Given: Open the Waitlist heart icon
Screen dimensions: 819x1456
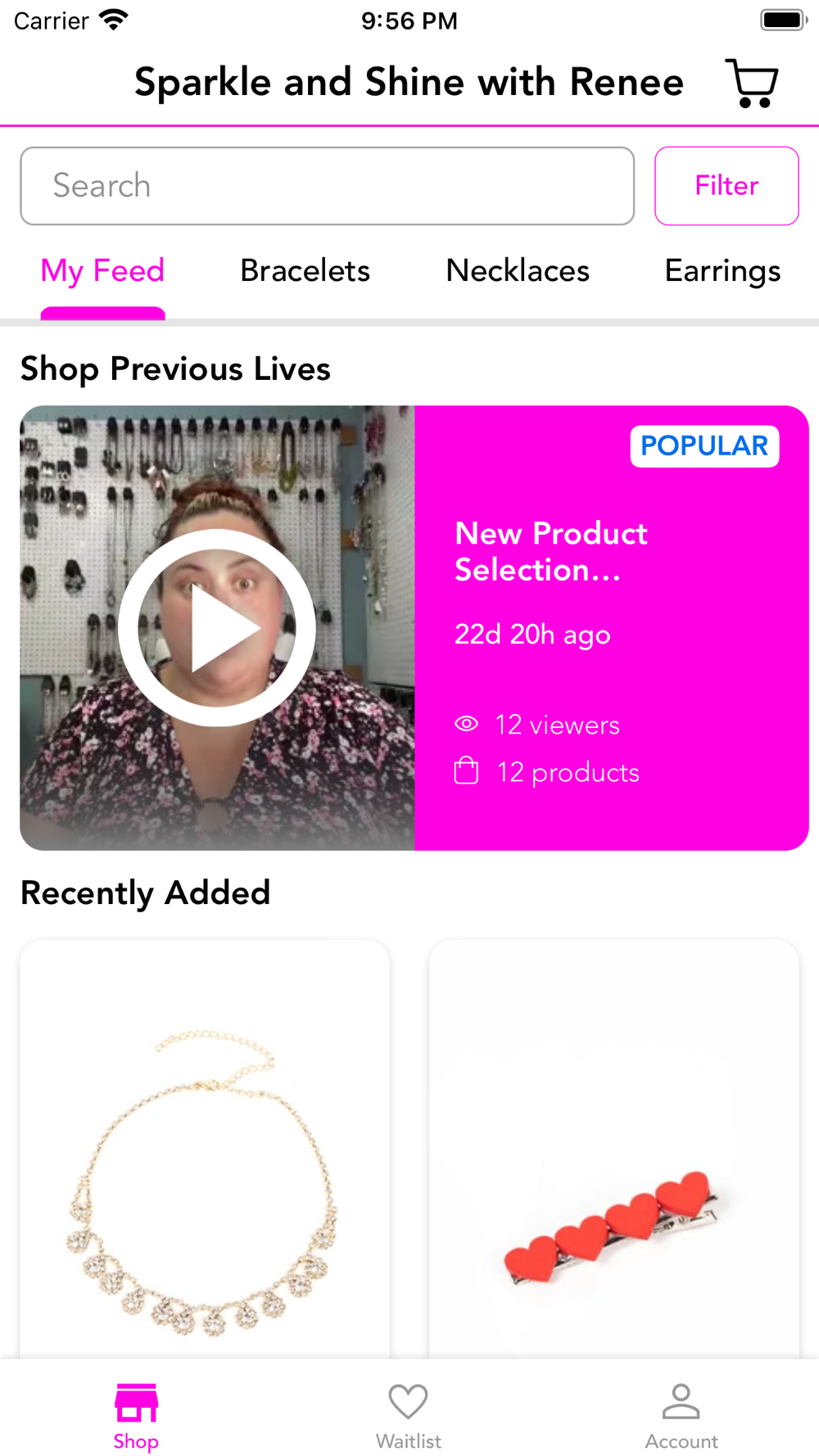Looking at the screenshot, I should (x=408, y=1402).
